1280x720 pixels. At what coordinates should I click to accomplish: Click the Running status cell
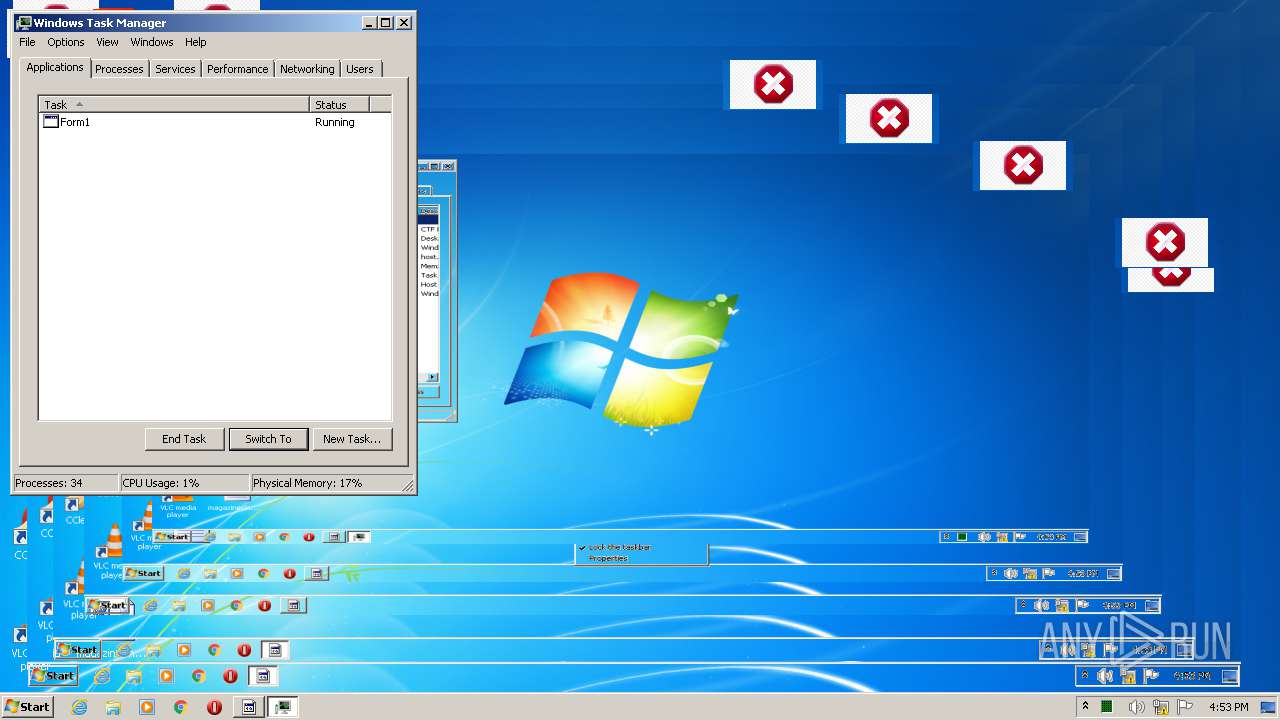pos(335,122)
